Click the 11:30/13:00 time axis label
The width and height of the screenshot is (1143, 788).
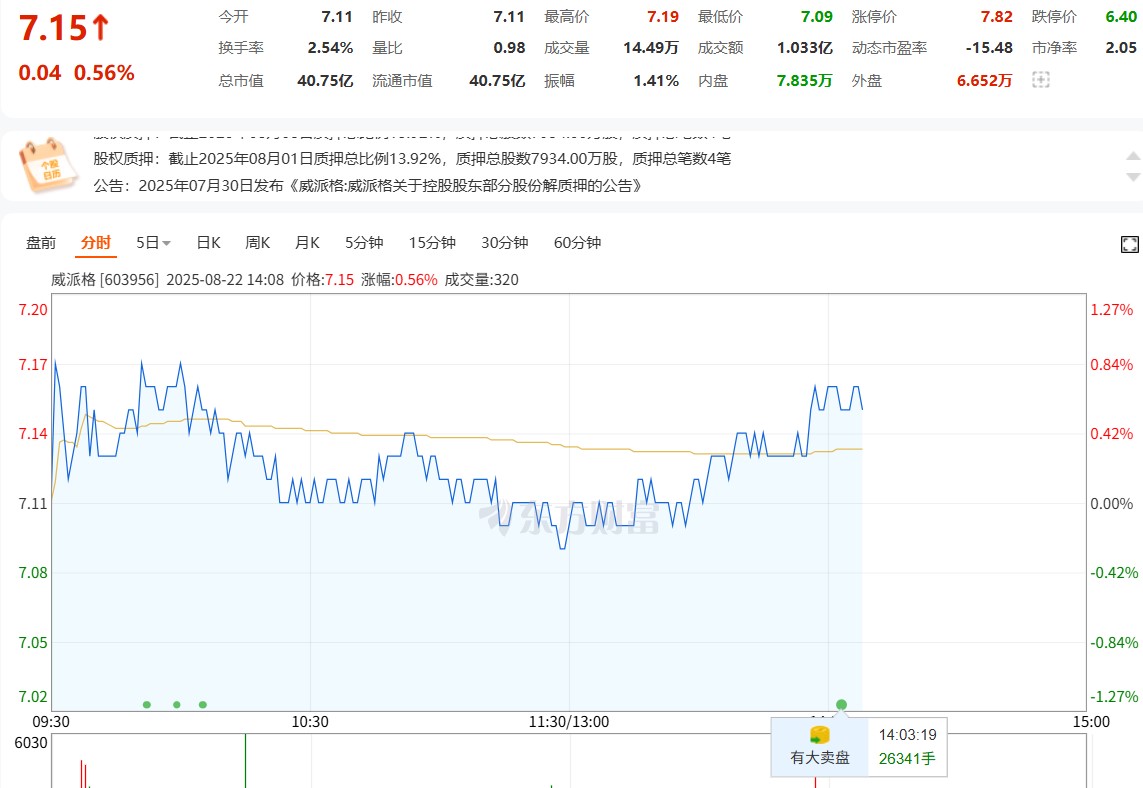pyautogui.click(x=569, y=722)
